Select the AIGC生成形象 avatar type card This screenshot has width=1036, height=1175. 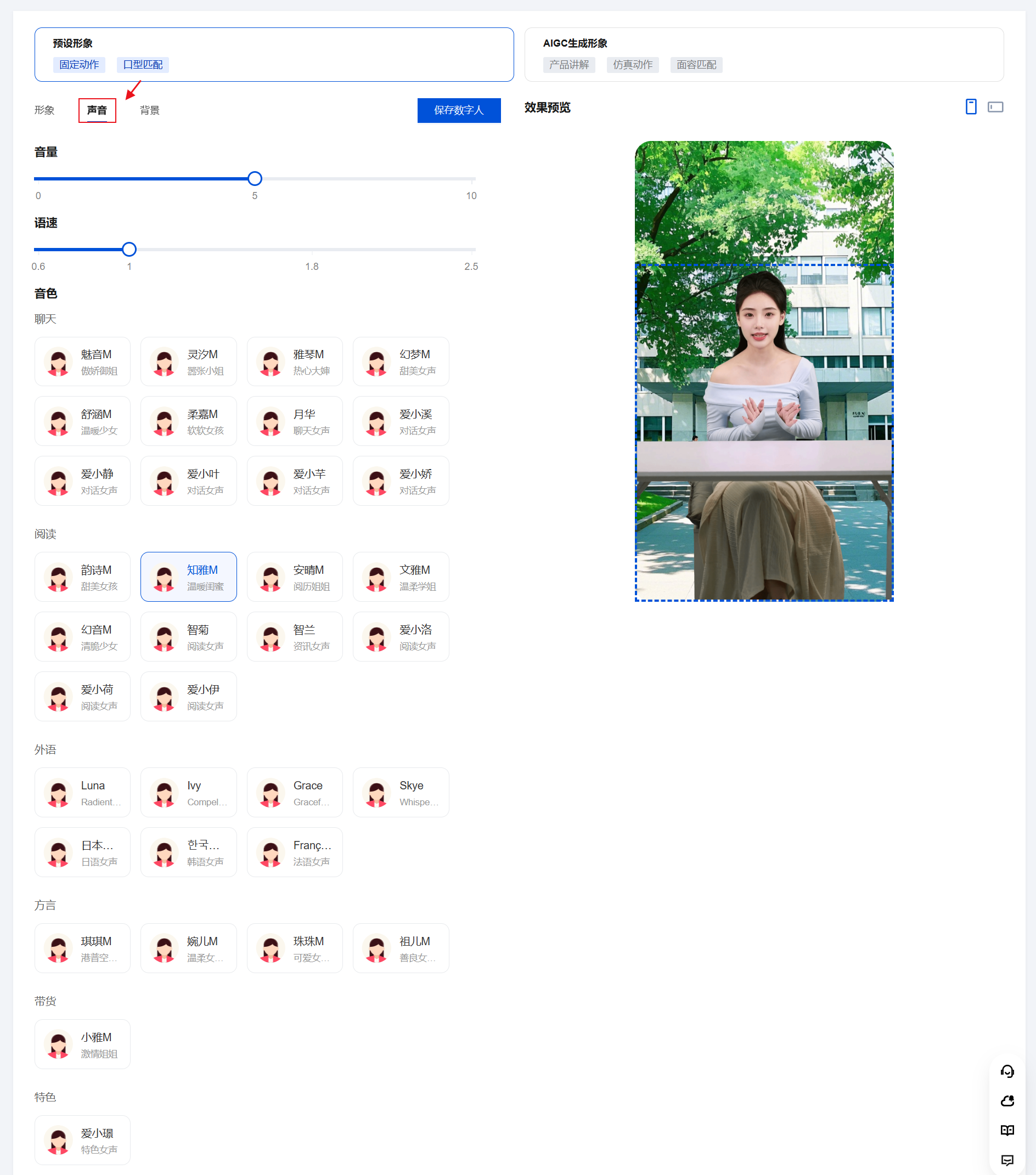[x=763, y=55]
